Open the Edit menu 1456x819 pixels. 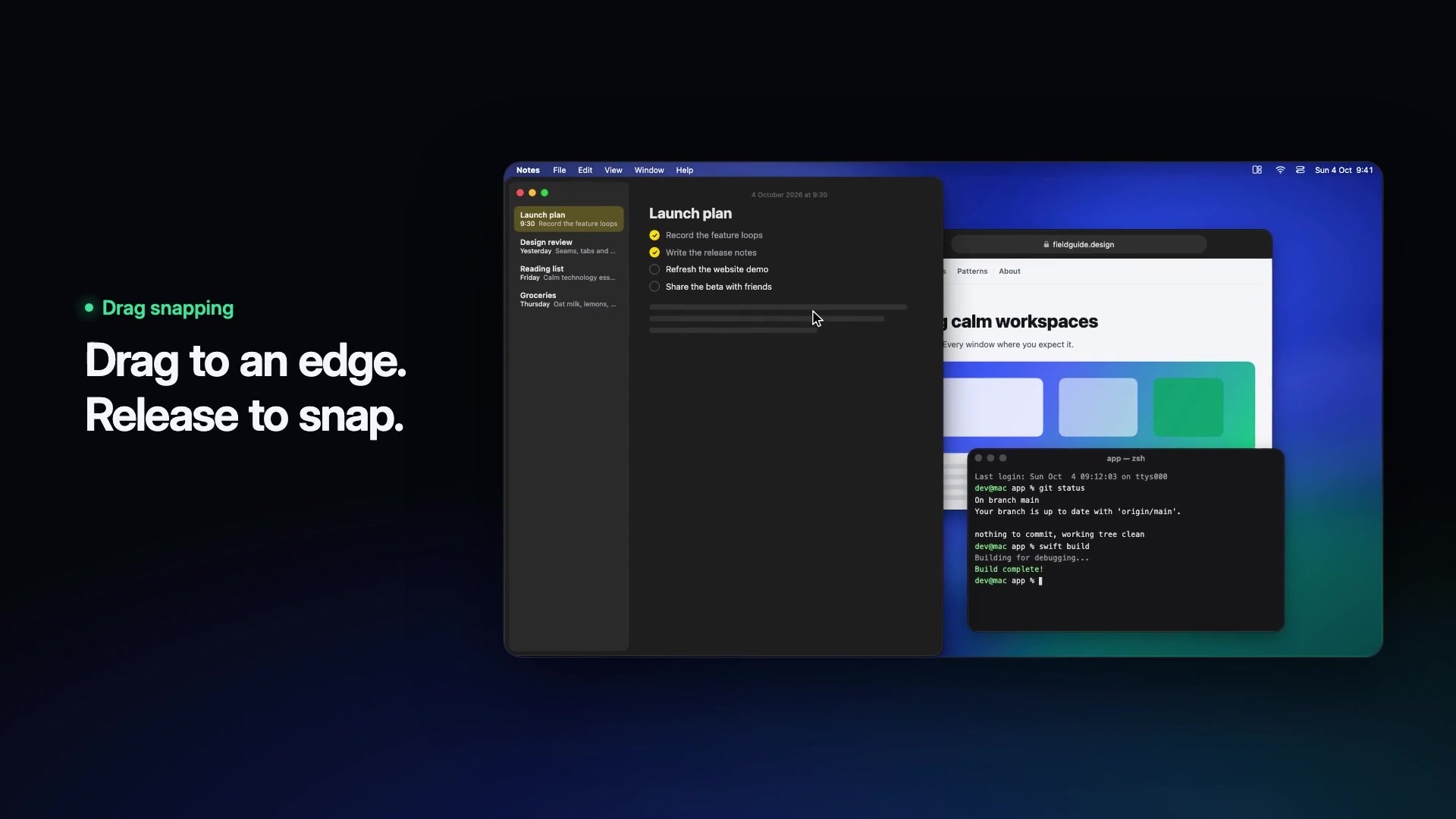point(585,170)
